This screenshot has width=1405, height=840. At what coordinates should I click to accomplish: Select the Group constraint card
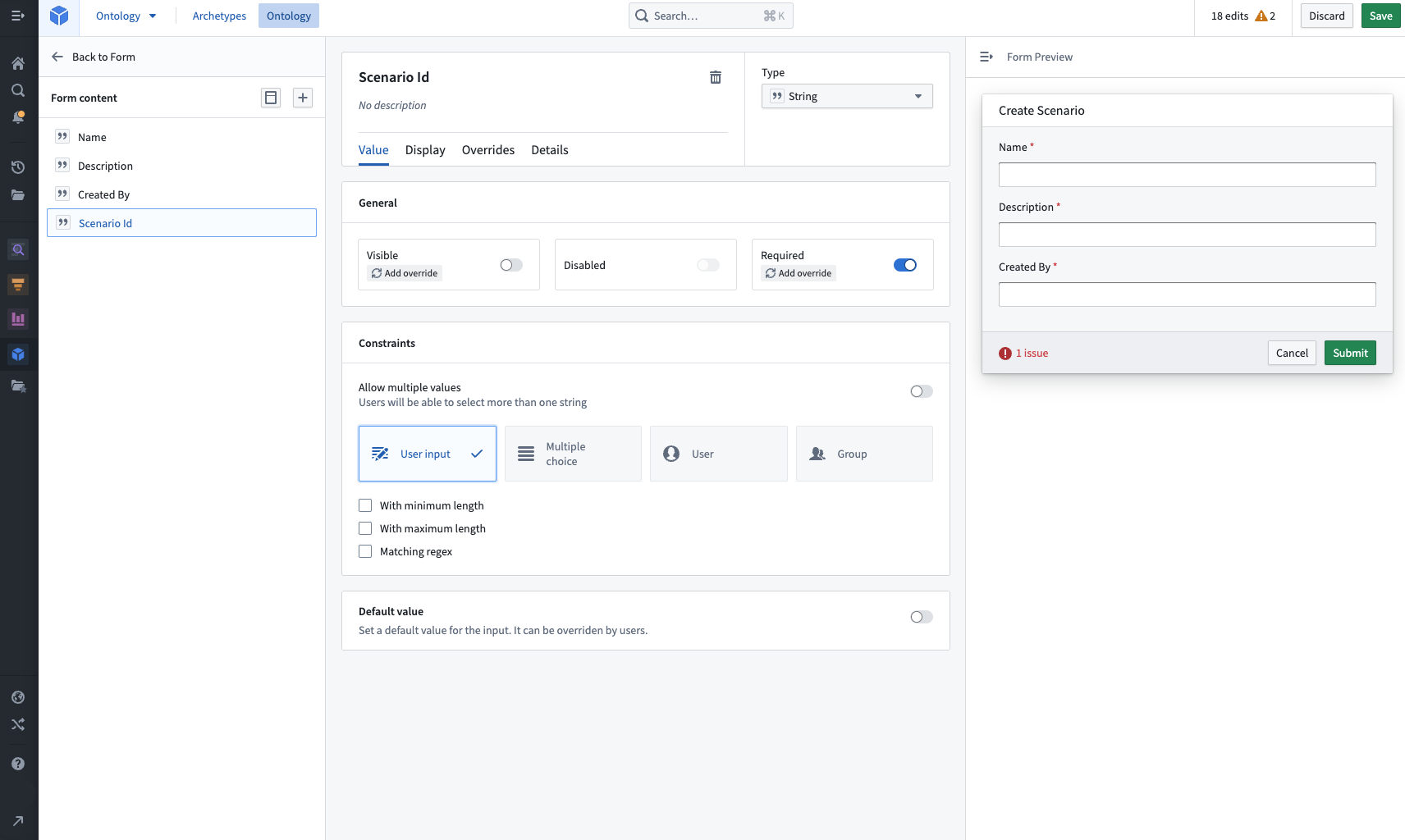click(x=864, y=454)
